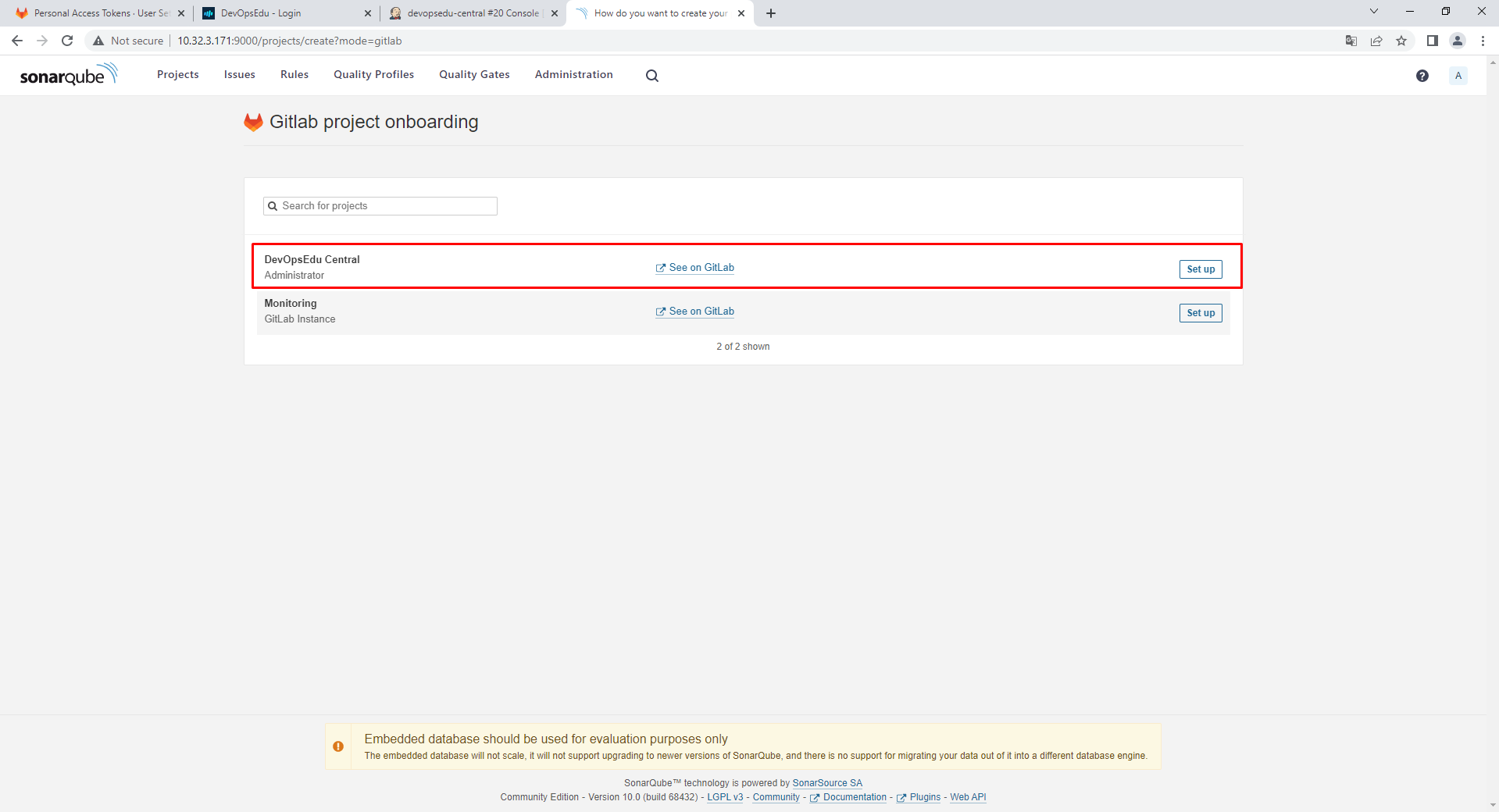Open the Chrome profile icon
Screen dimensions: 1499x812
pyautogui.click(x=1458, y=41)
